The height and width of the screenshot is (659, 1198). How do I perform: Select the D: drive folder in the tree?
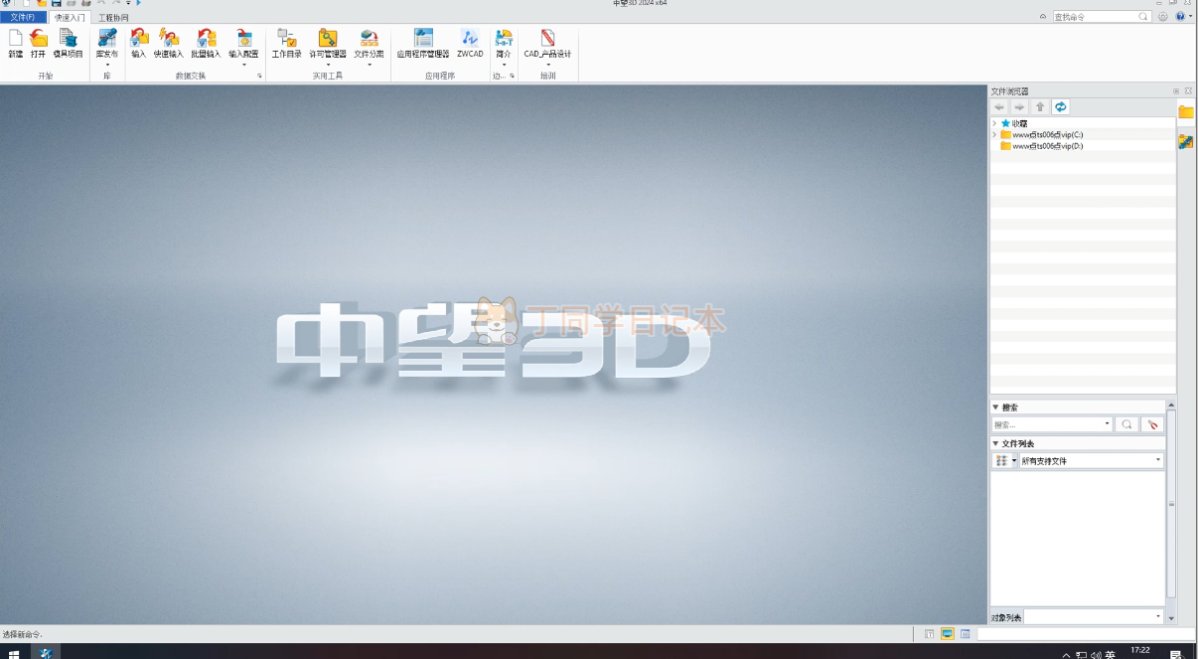point(1047,146)
